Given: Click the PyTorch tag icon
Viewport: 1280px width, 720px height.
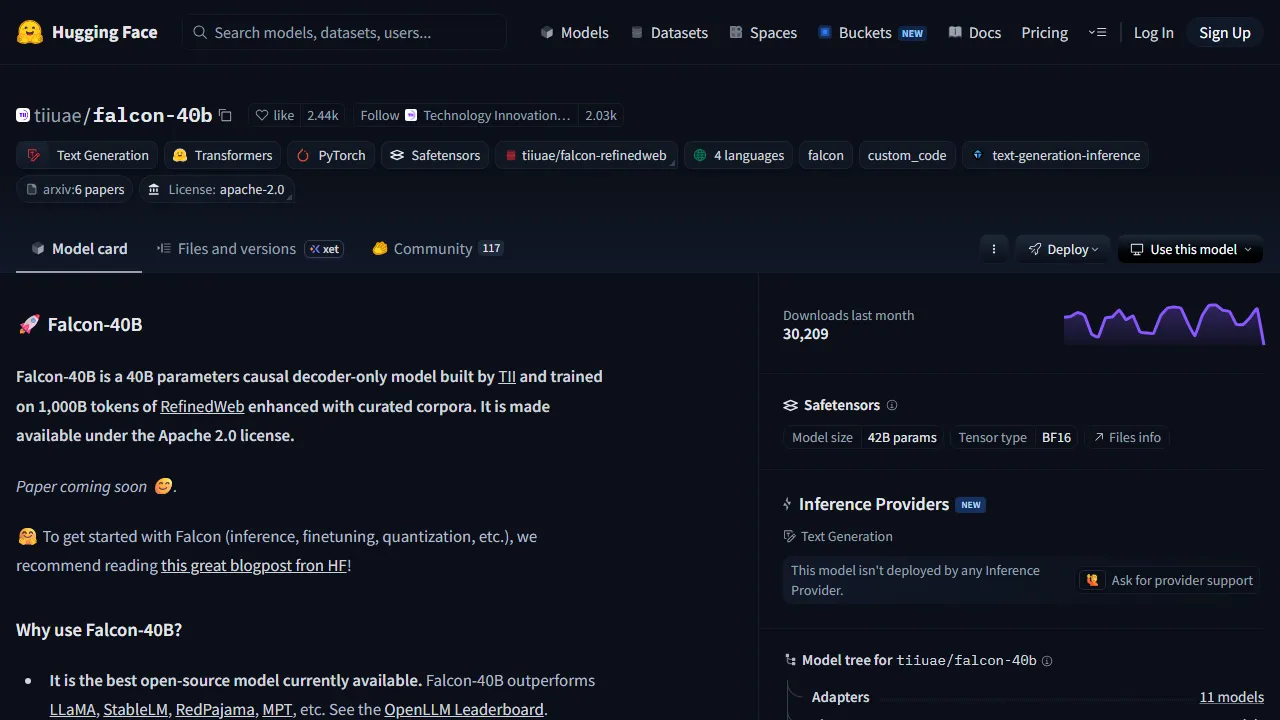Looking at the screenshot, I should (x=303, y=155).
